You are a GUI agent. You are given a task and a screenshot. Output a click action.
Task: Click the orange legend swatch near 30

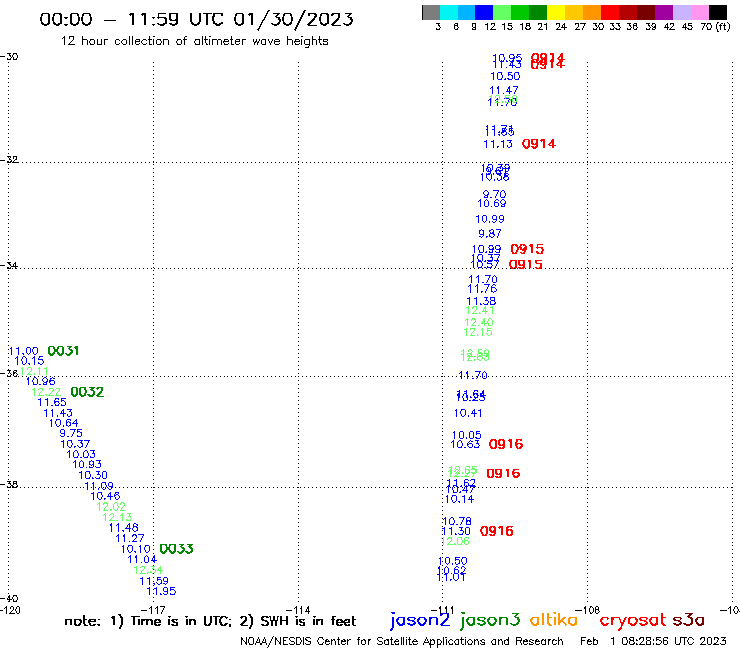(x=592, y=12)
